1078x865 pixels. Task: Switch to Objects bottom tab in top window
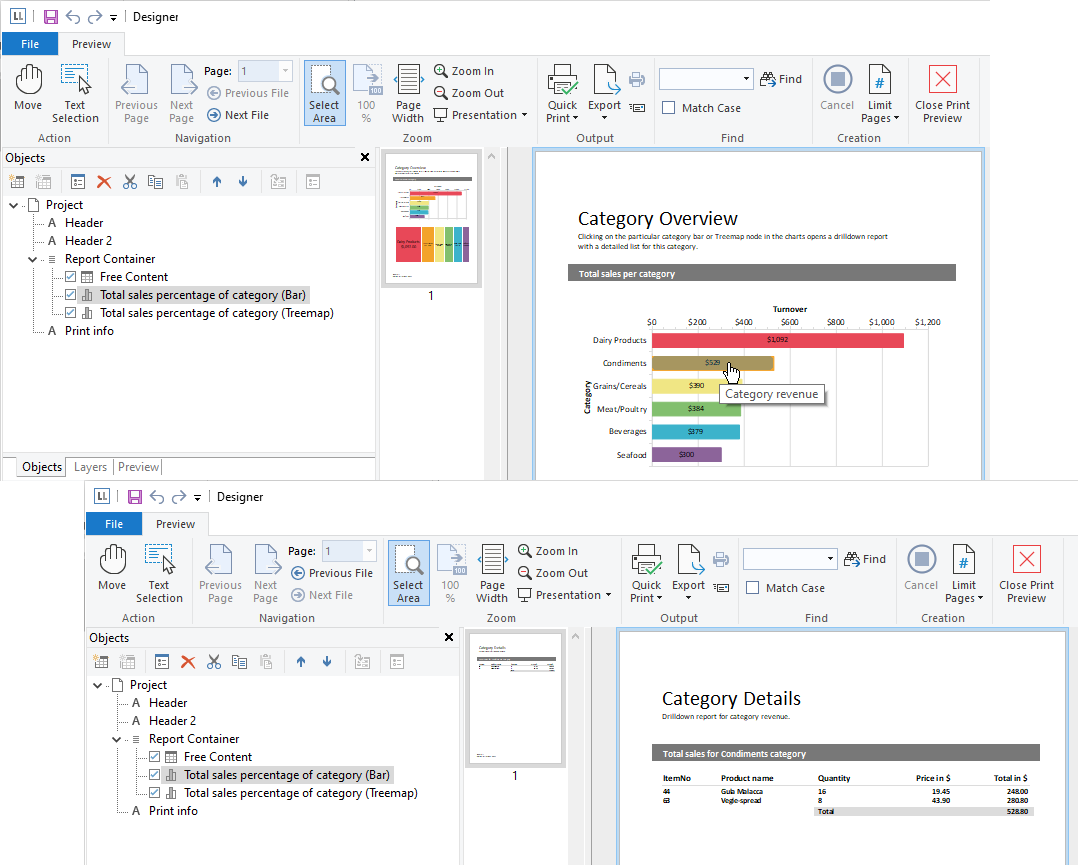tap(42, 467)
